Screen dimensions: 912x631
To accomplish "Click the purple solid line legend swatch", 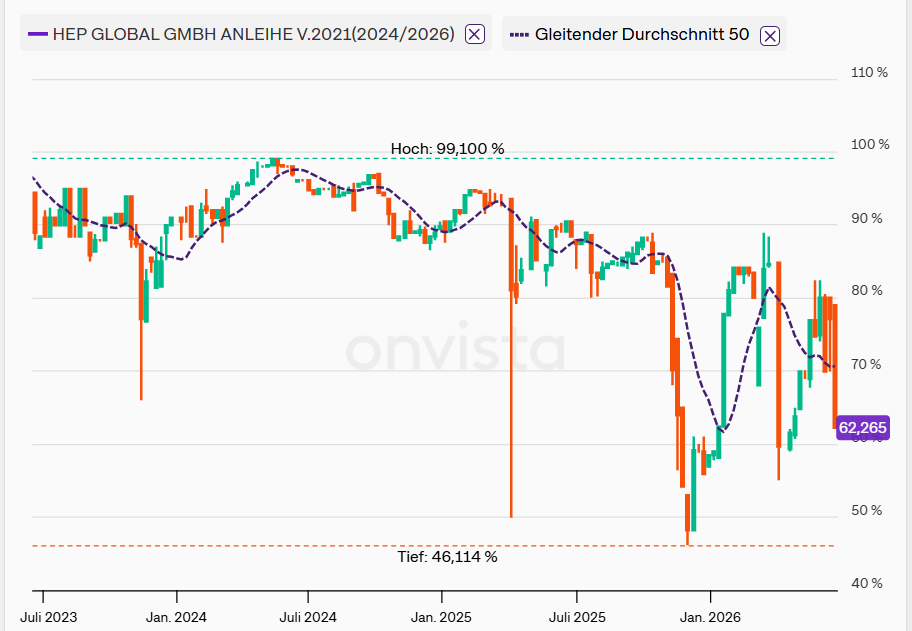I will coord(37,35).
